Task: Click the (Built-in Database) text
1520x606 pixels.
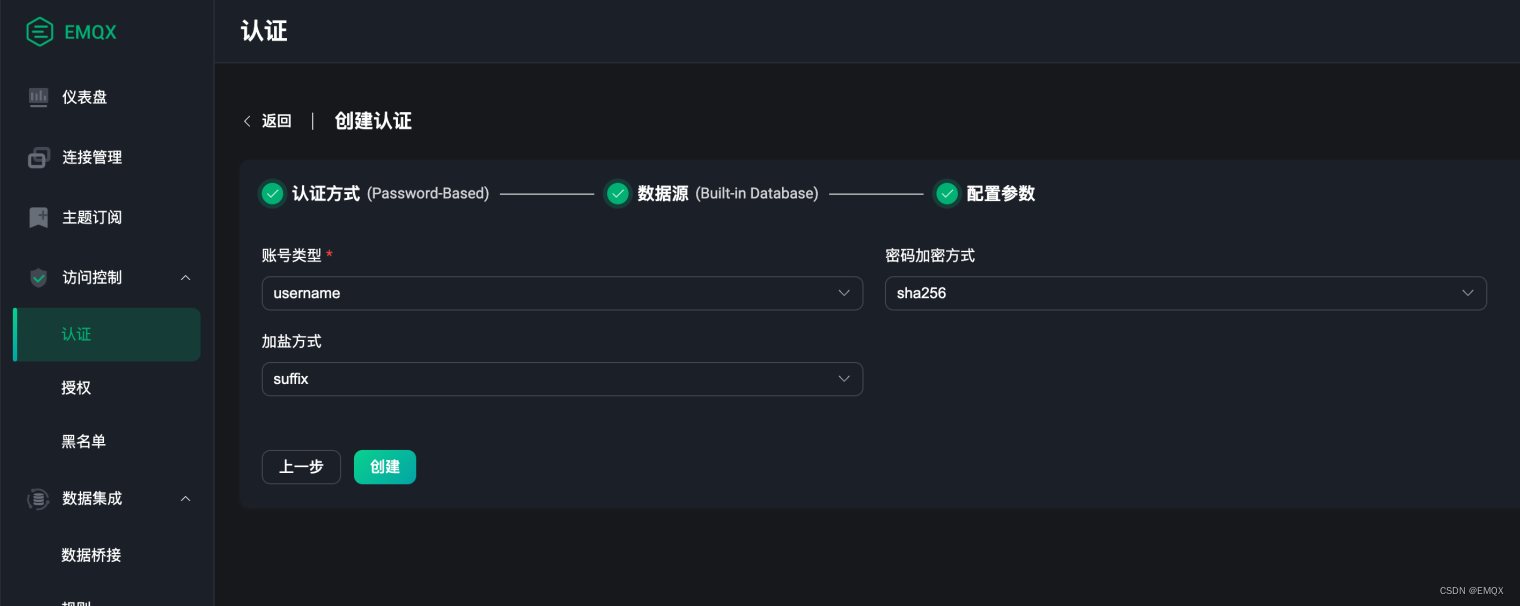Action: (x=757, y=193)
